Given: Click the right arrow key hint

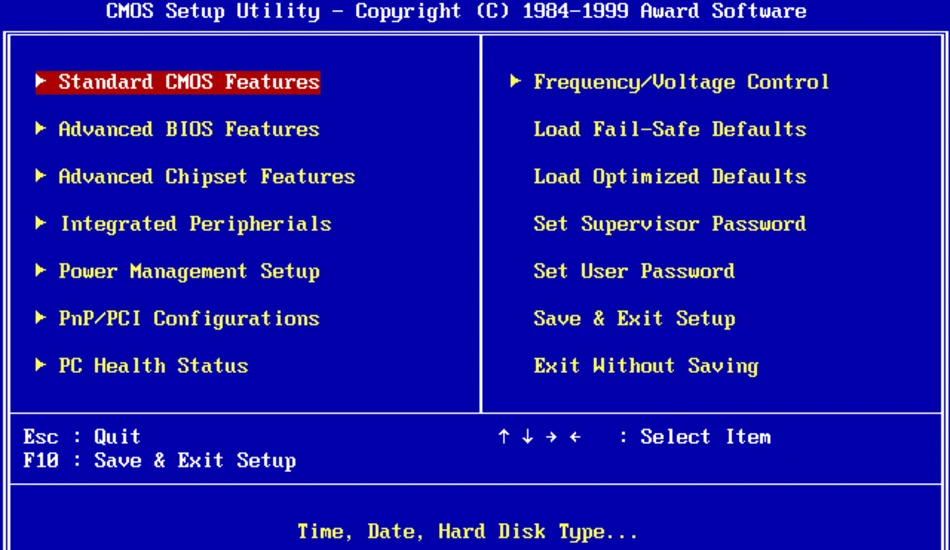Looking at the screenshot, I should tap(551, 436).
